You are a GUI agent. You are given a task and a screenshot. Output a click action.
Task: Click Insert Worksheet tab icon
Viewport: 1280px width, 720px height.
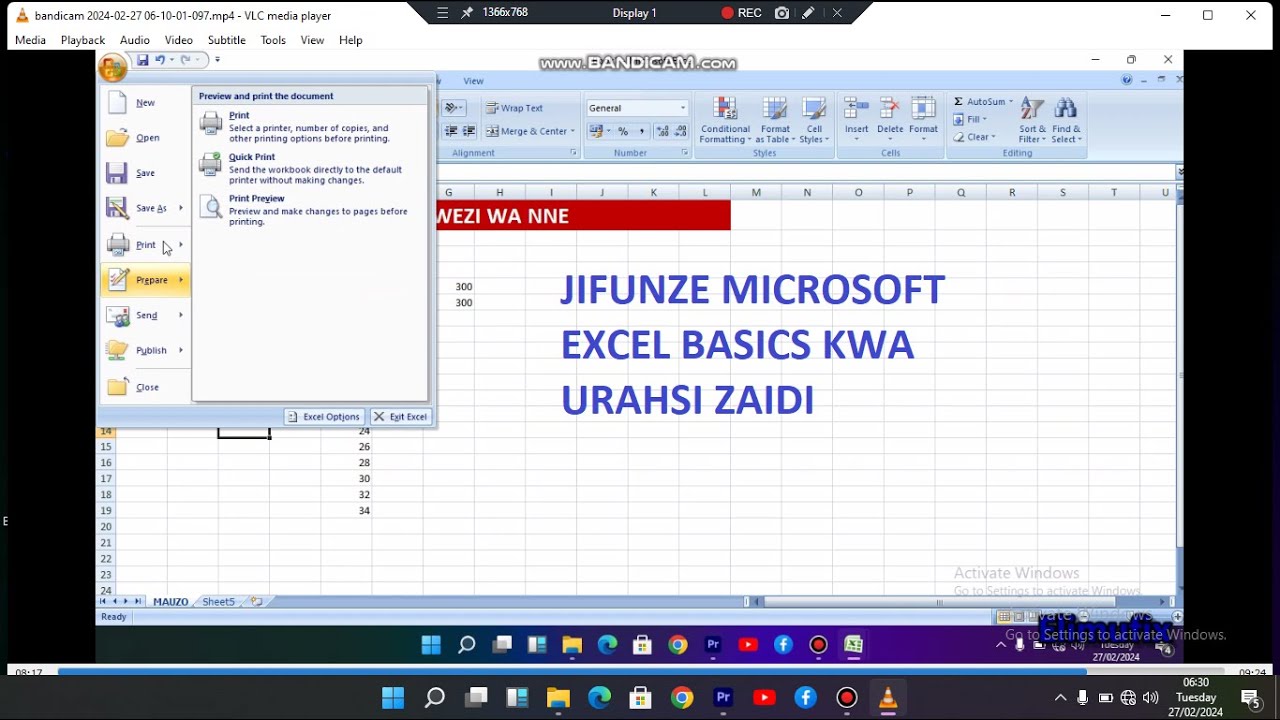(x=257, y=602)
